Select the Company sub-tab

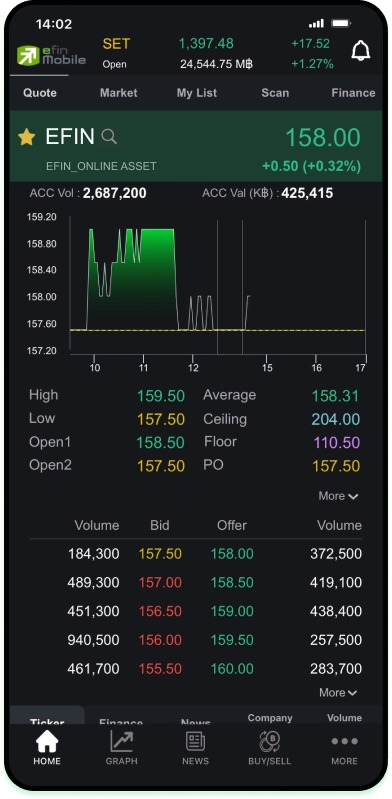point(270,717)
